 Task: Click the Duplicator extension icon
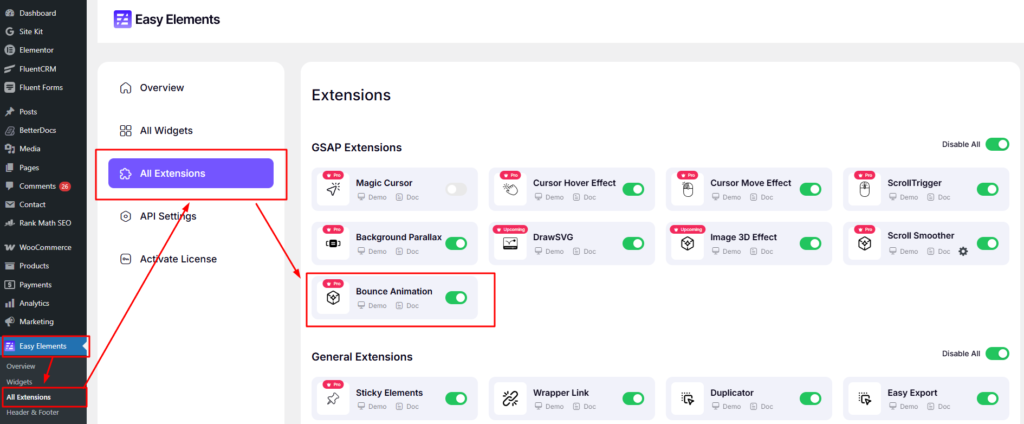tap(687, 399)
